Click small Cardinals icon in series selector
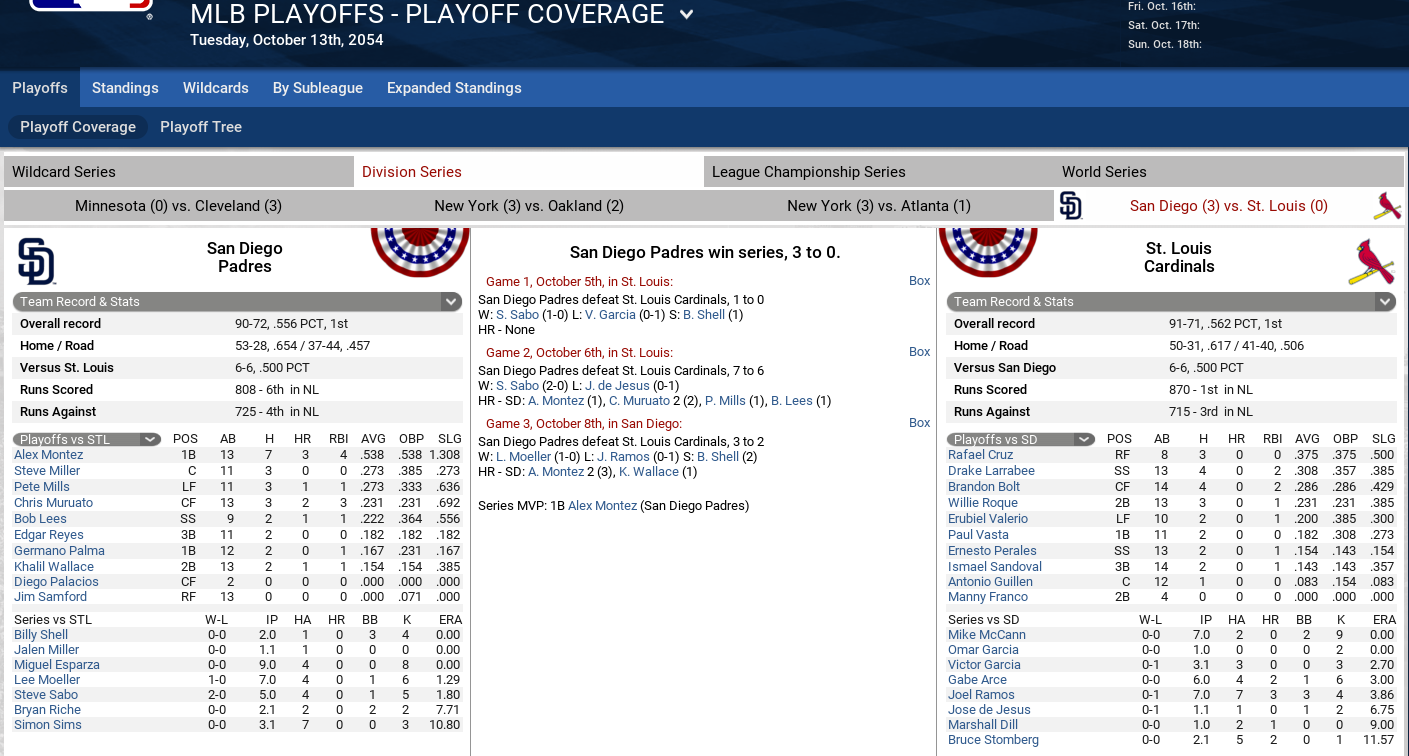This screenshot has width=1409, height=756. [x=1386, y=207]
